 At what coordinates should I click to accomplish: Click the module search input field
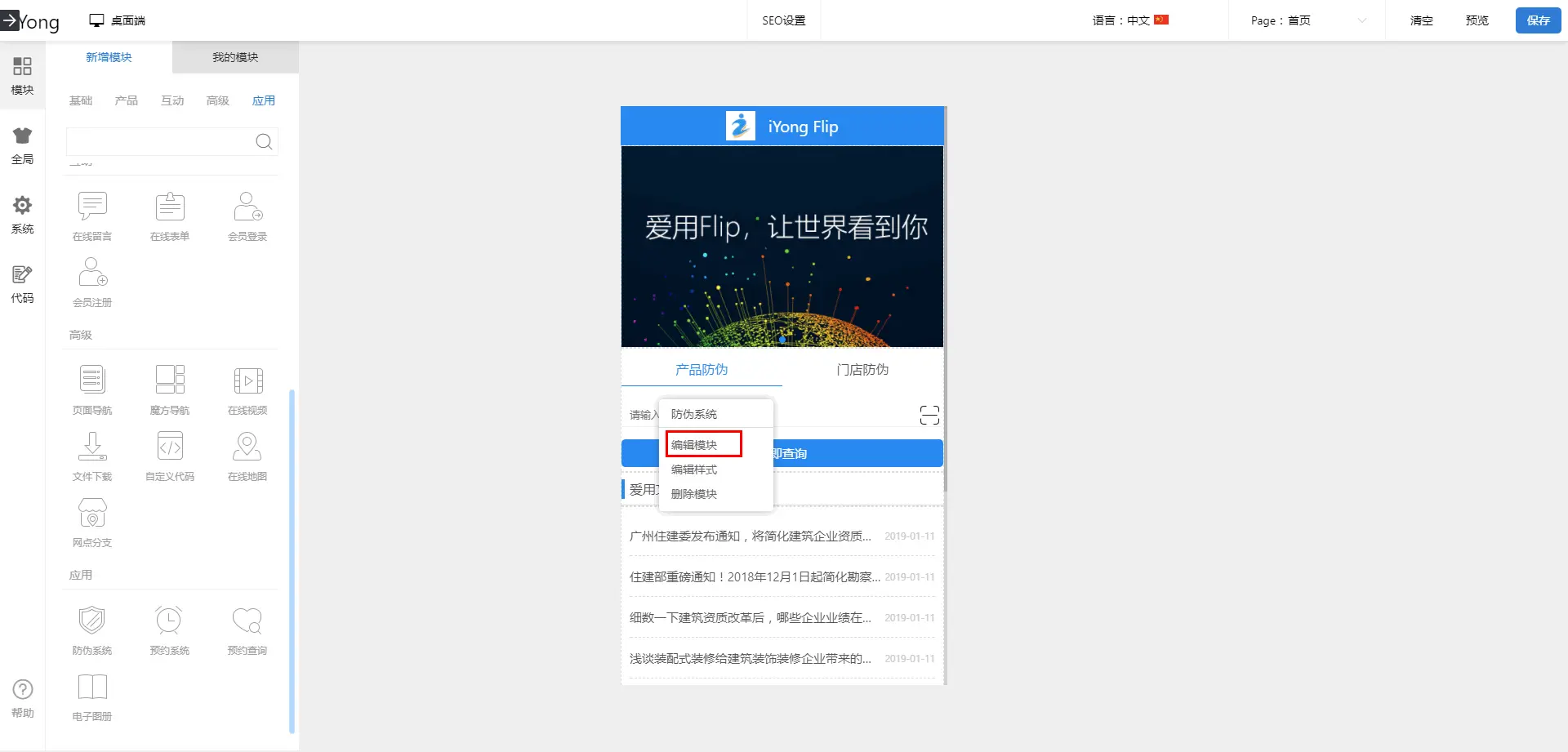click(160, 142)
